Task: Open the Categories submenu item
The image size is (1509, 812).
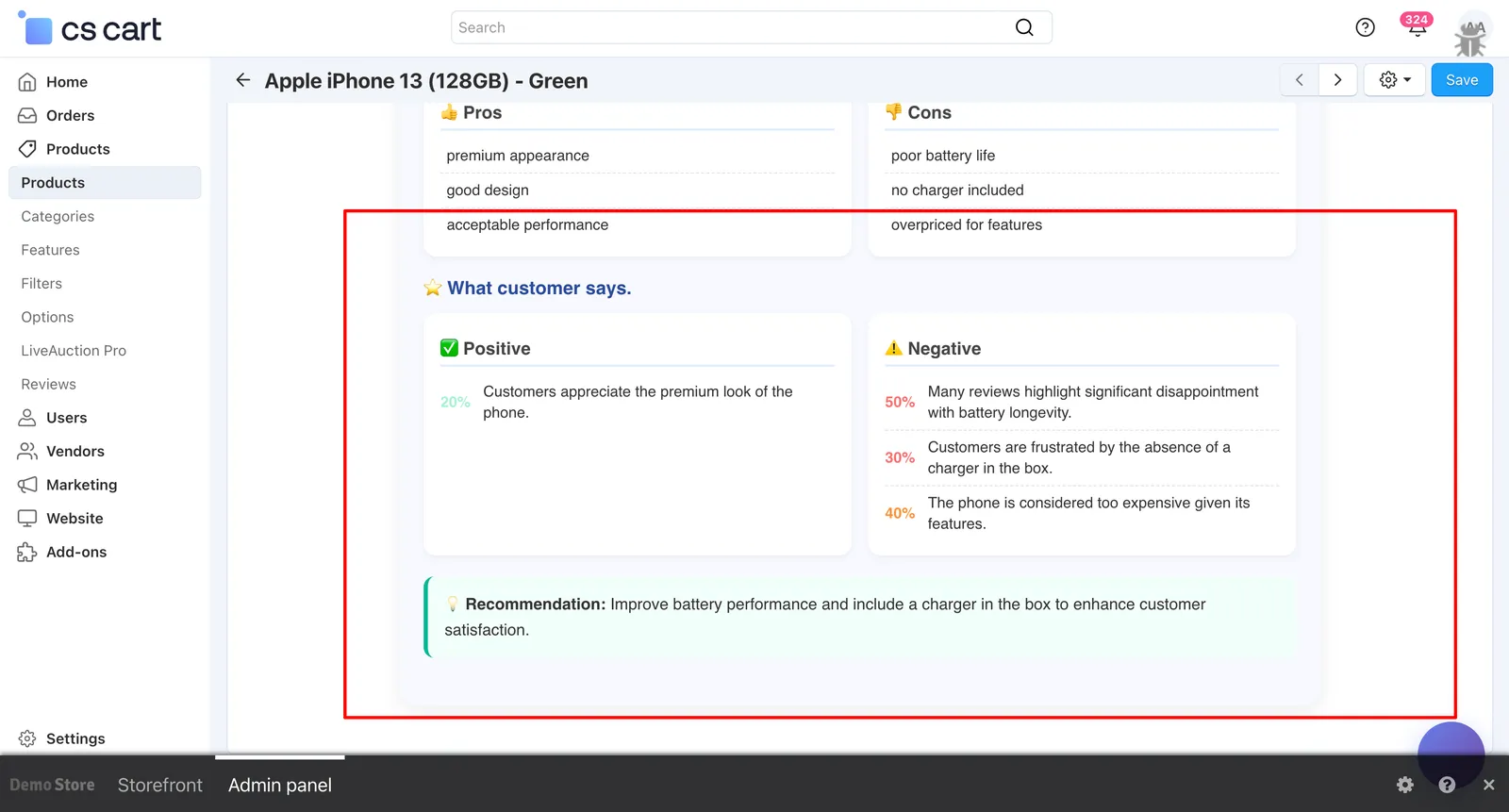Action: (58, 217)
